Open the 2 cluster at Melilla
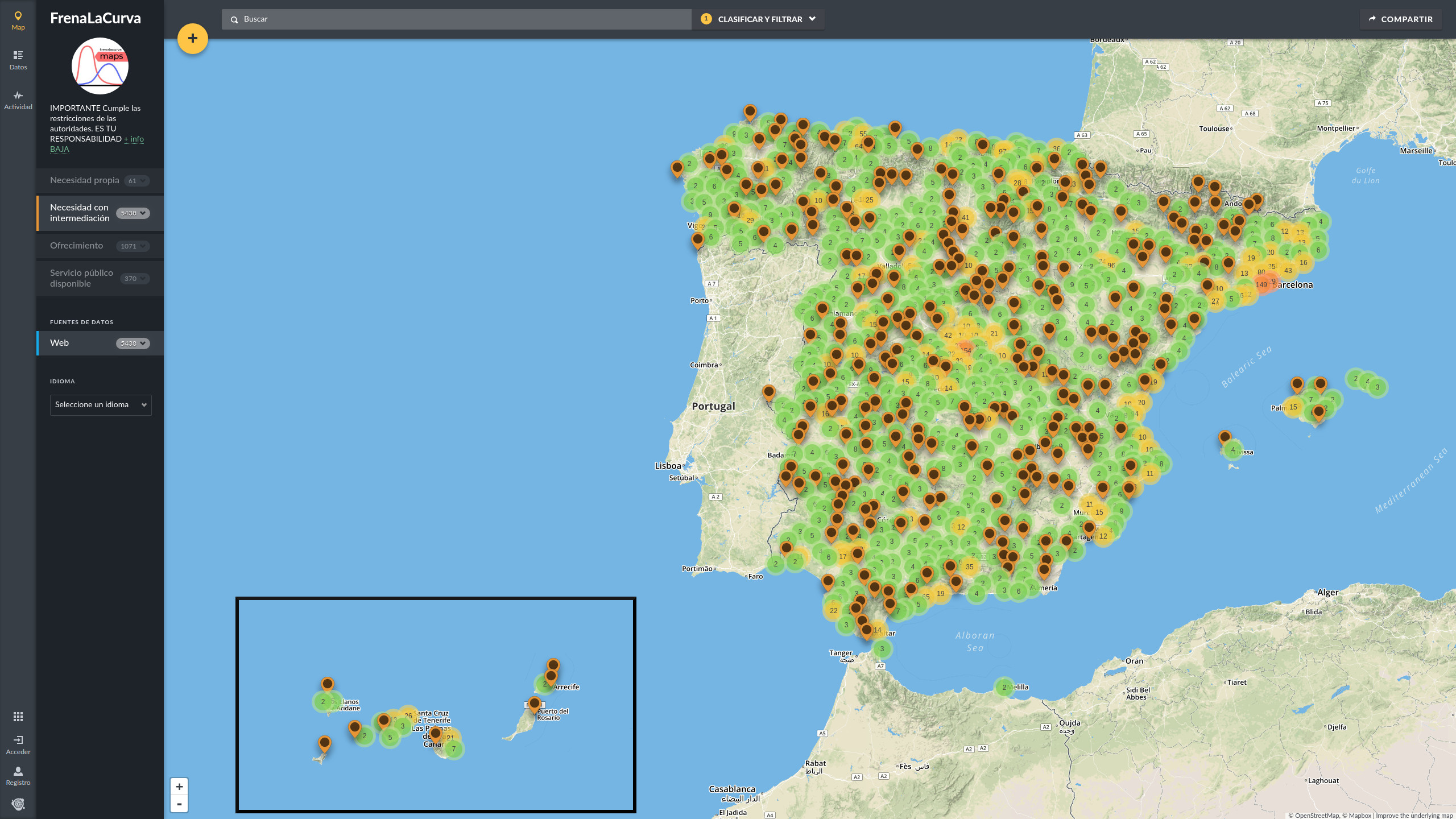 [x=1004, y=687]
